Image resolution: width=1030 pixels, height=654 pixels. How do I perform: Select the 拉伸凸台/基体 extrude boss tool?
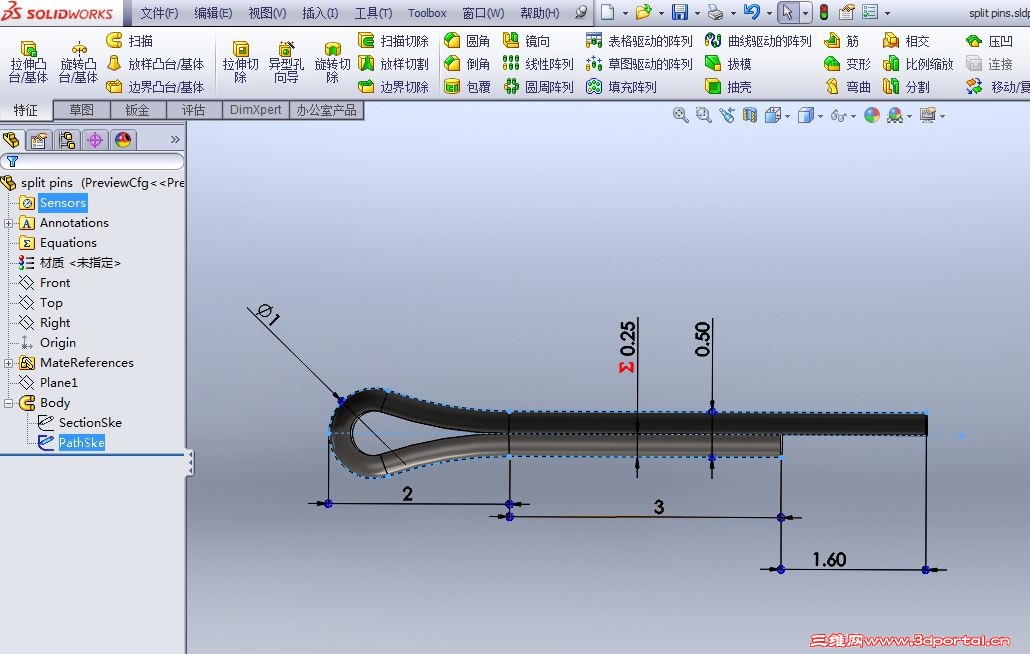coord(28,62)
